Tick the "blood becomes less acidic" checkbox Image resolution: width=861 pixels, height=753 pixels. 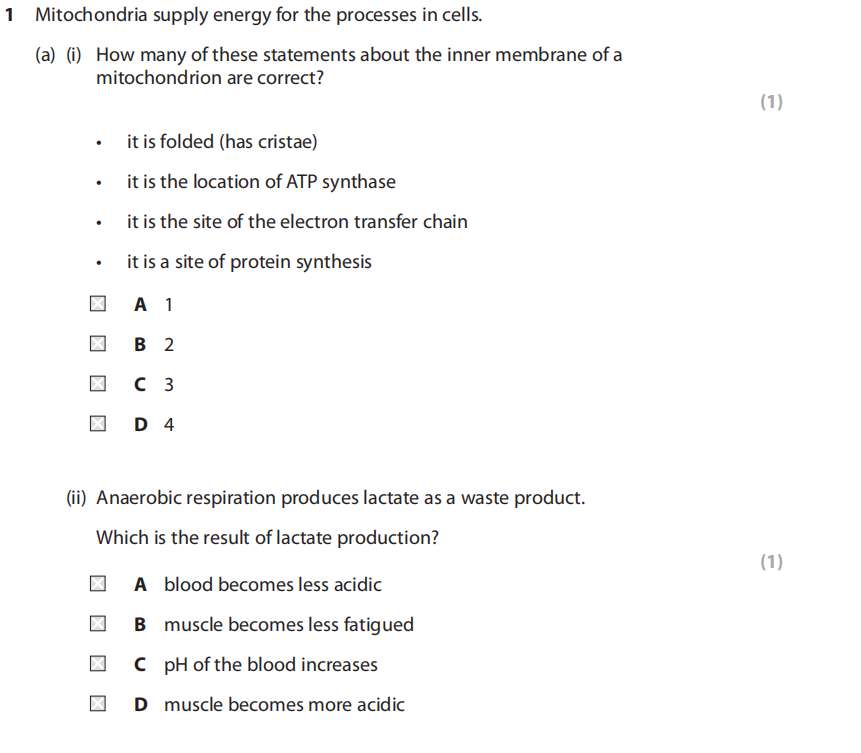pos(96,584)
